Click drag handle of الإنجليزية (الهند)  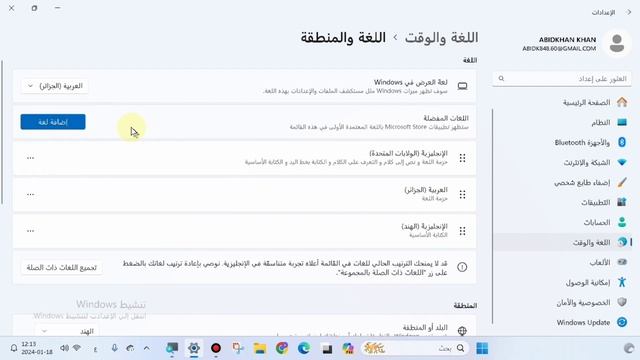click(462, 231)
